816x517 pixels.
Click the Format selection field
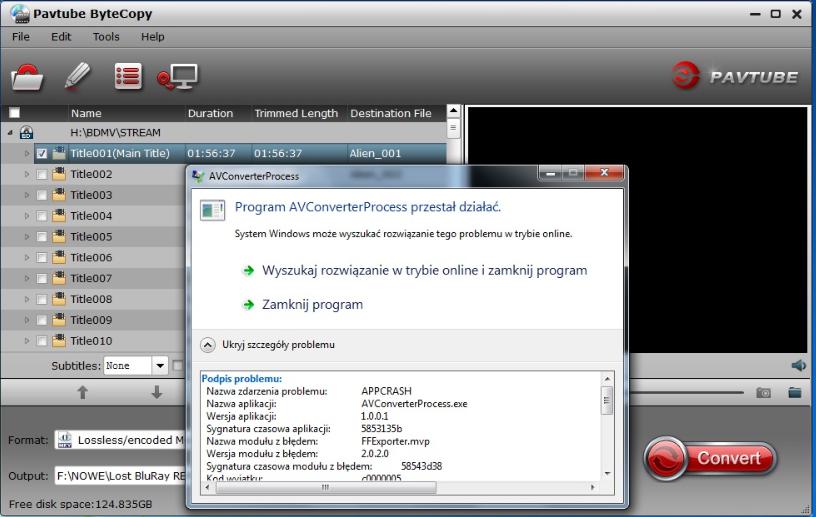(x=120, y=440)
